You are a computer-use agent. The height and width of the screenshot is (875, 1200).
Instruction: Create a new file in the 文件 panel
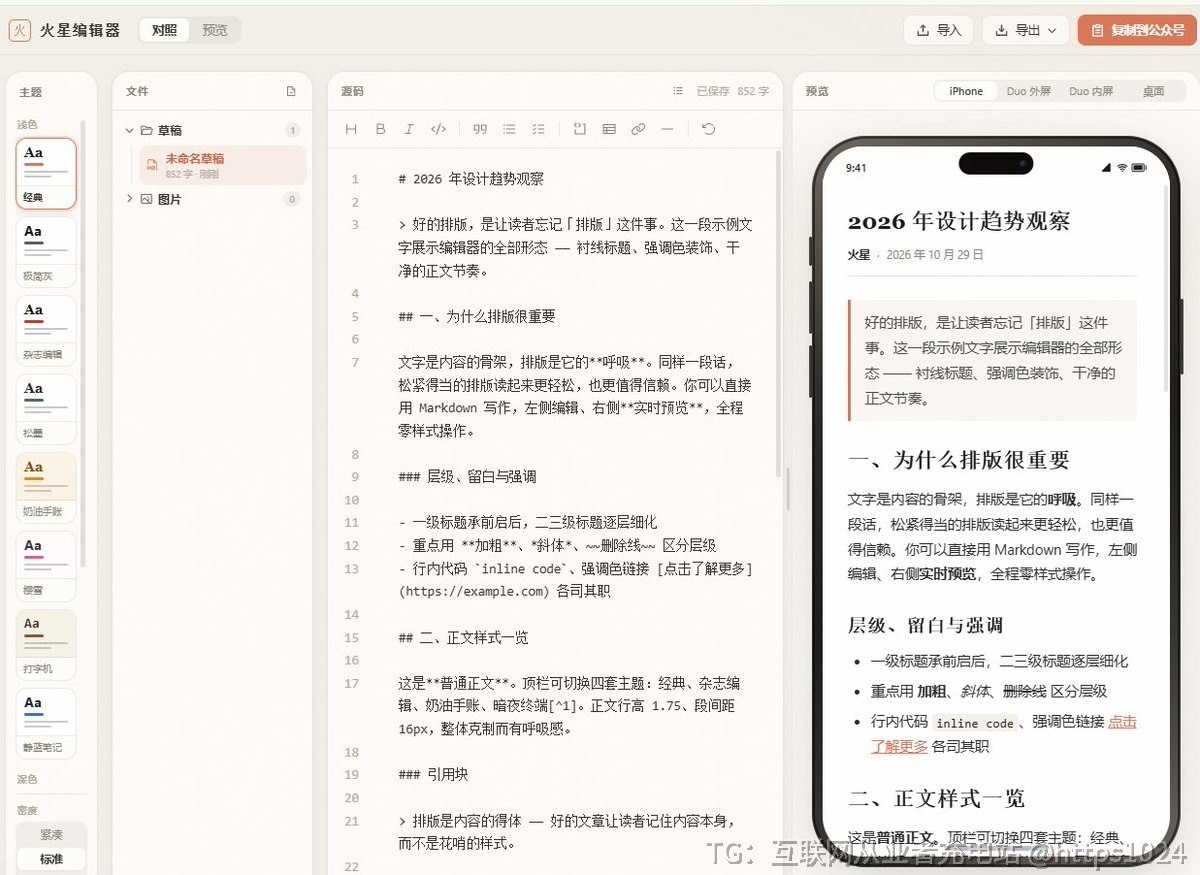point(291,91)
